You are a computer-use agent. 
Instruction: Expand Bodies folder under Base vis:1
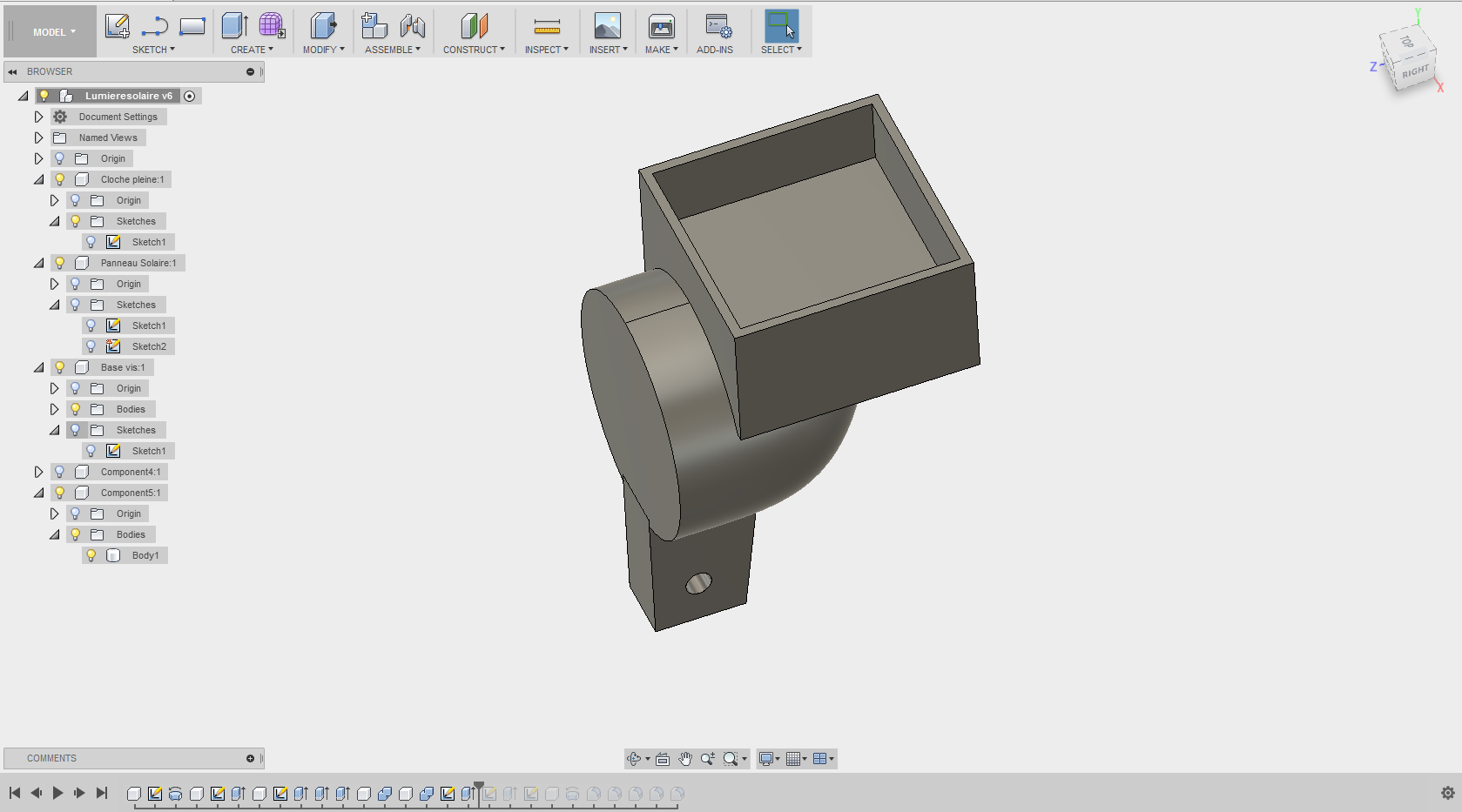point(54,409)
